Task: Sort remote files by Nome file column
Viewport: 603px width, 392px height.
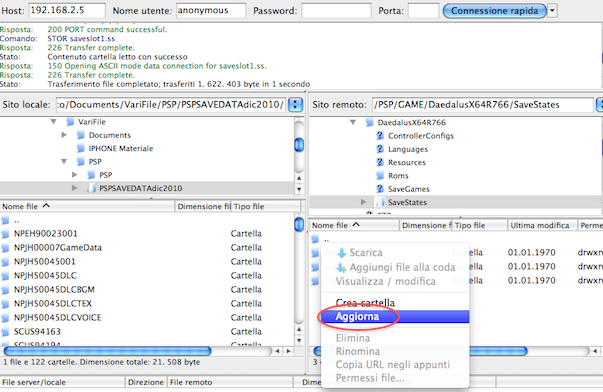Action: click(354, 225)
